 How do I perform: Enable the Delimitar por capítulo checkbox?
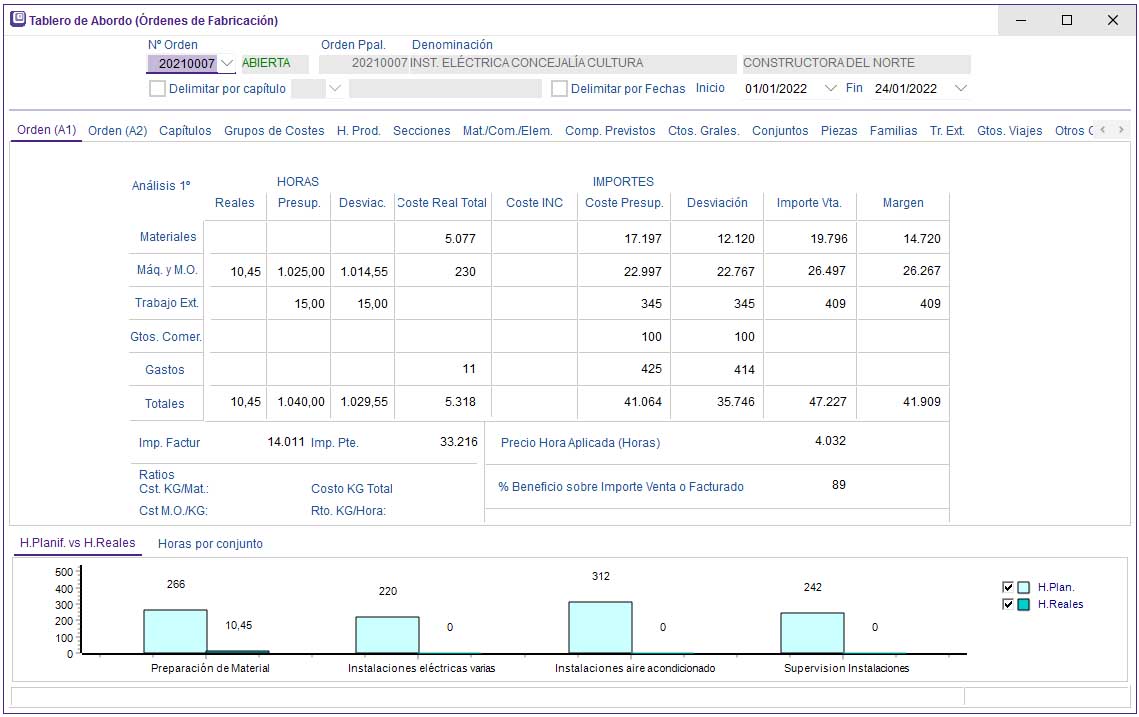click(x=157, y=88)
